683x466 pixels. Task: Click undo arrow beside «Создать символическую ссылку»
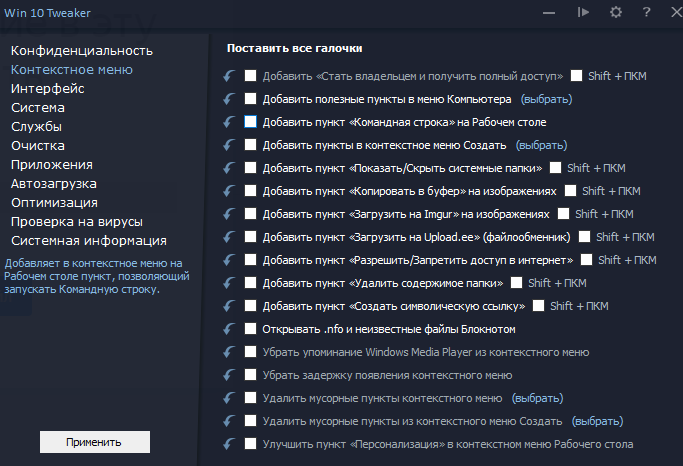pos(229,306)
